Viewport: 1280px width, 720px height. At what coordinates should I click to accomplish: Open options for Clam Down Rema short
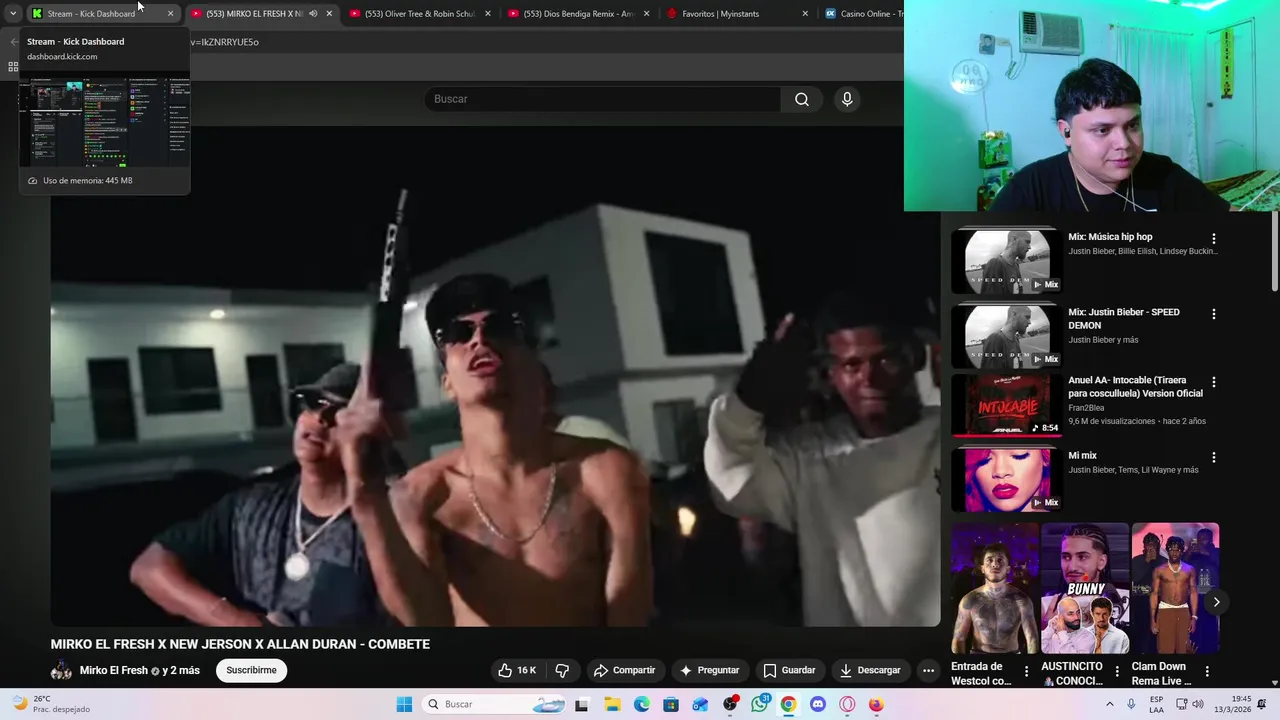click(x=1207, y=672)
